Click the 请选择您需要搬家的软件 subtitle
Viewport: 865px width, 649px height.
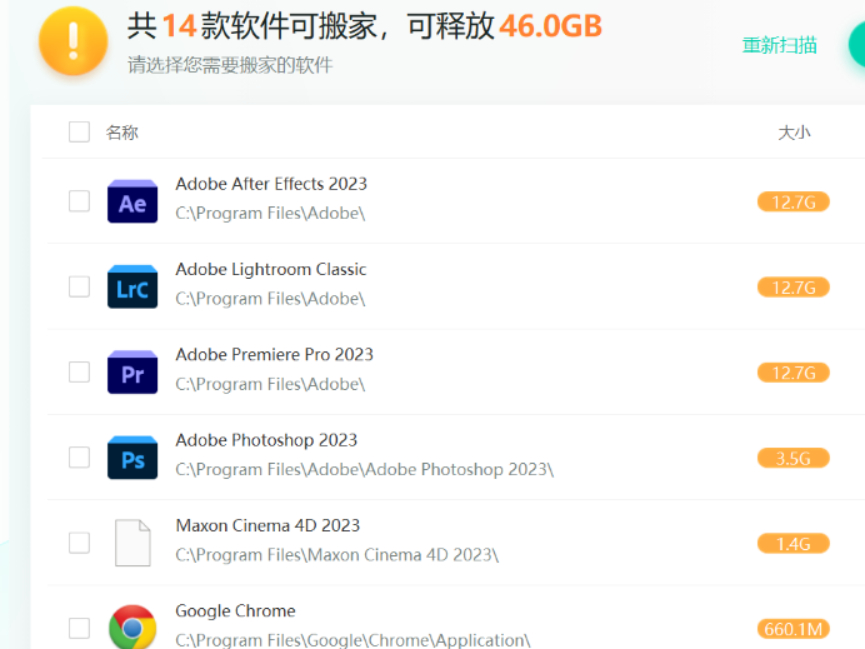(230, 65)
